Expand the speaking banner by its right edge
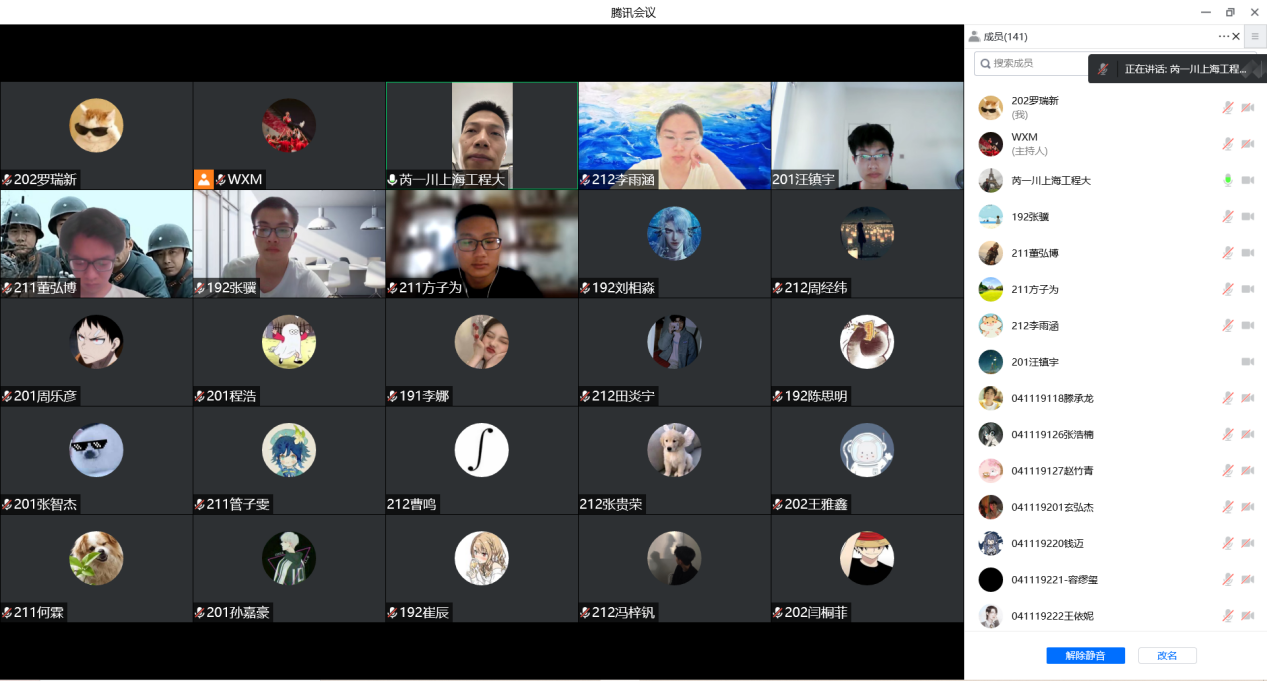Screen dimensions: 1267x681 click(x=1258, y=69)
